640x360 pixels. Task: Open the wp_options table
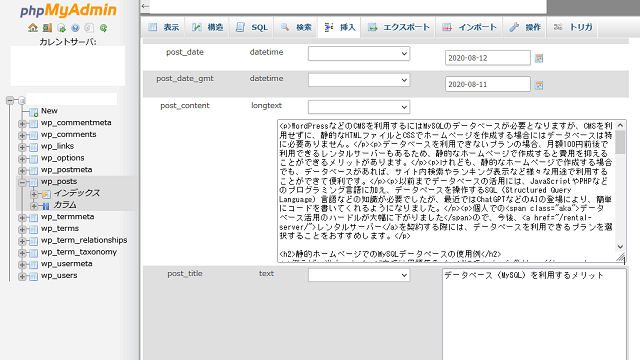(62, 158)
